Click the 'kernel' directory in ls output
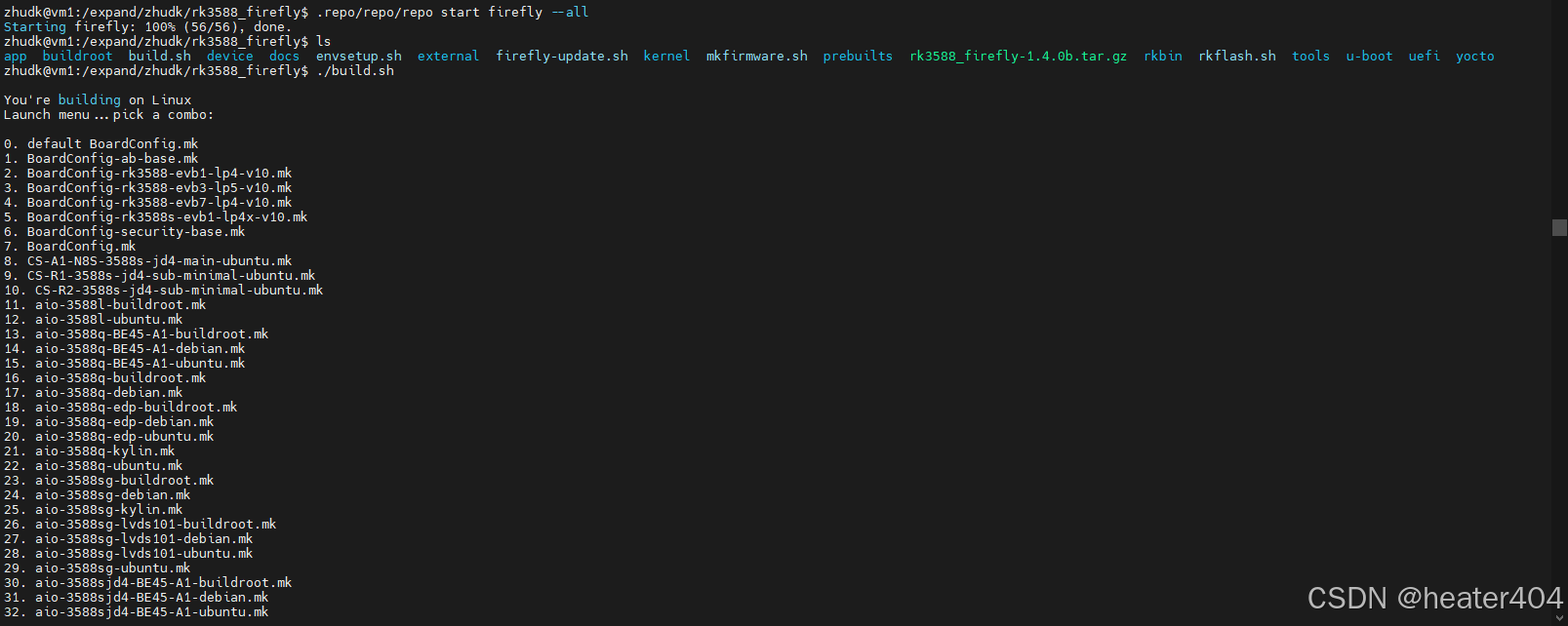Screen dimensions: 1568x626 (x=666, y=57)
